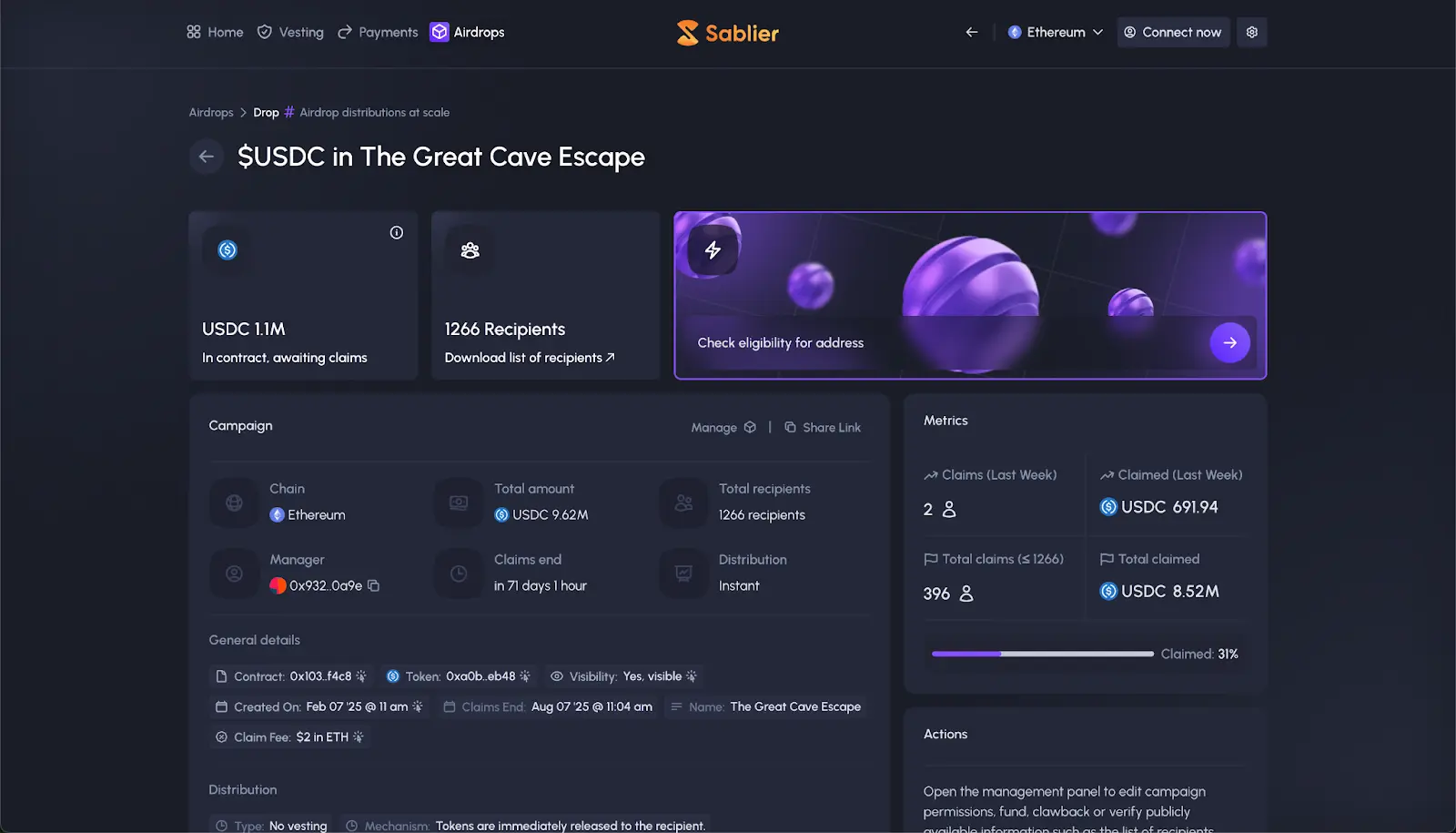This screenshot has height=833, width=1456.
Task: Go back using the arrow beside the title
Action: (207, 157)
